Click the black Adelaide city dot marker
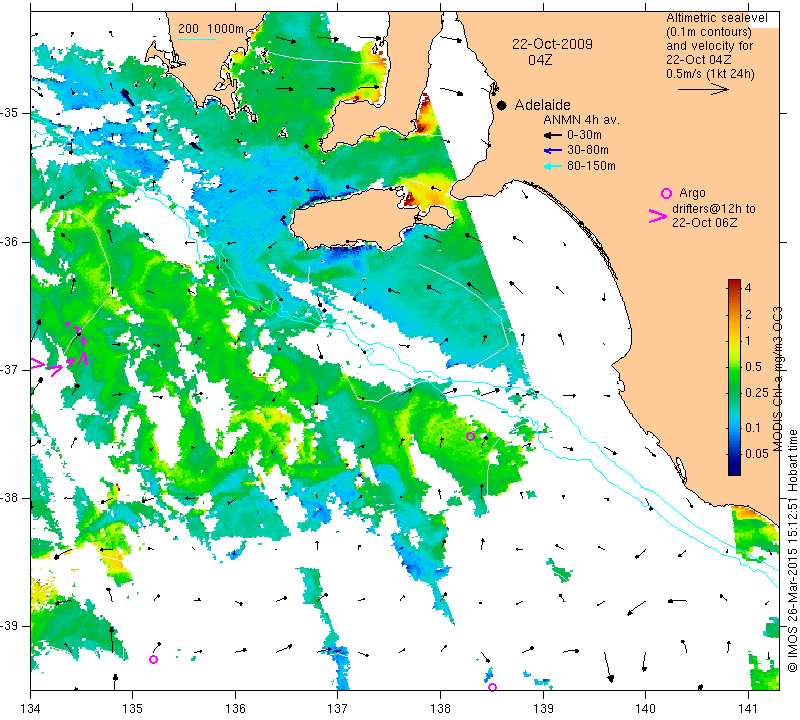 (x=502, y=106)
